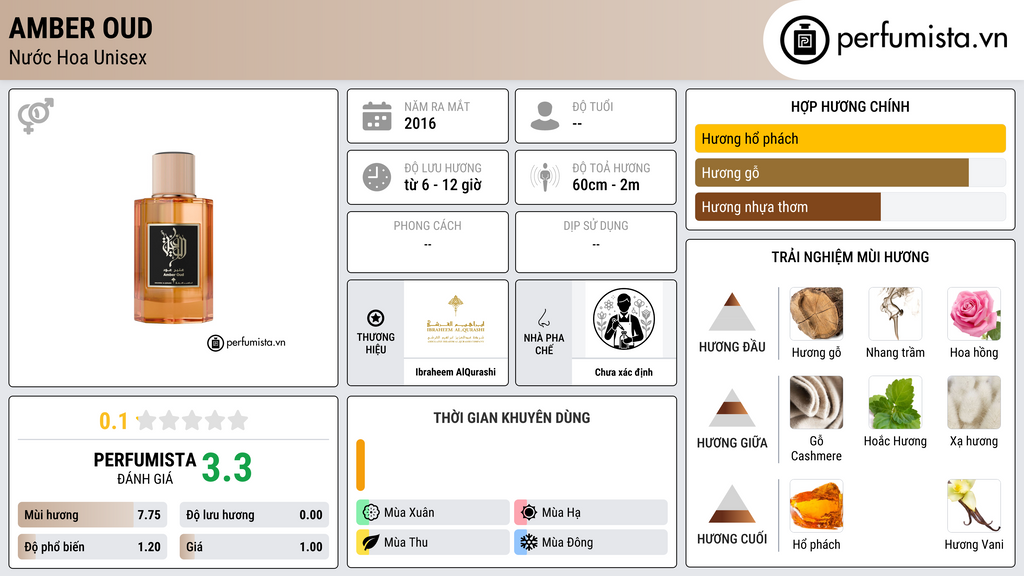Select the Mùa Đông season entry

pyautogui.click(x=591, y=542)
